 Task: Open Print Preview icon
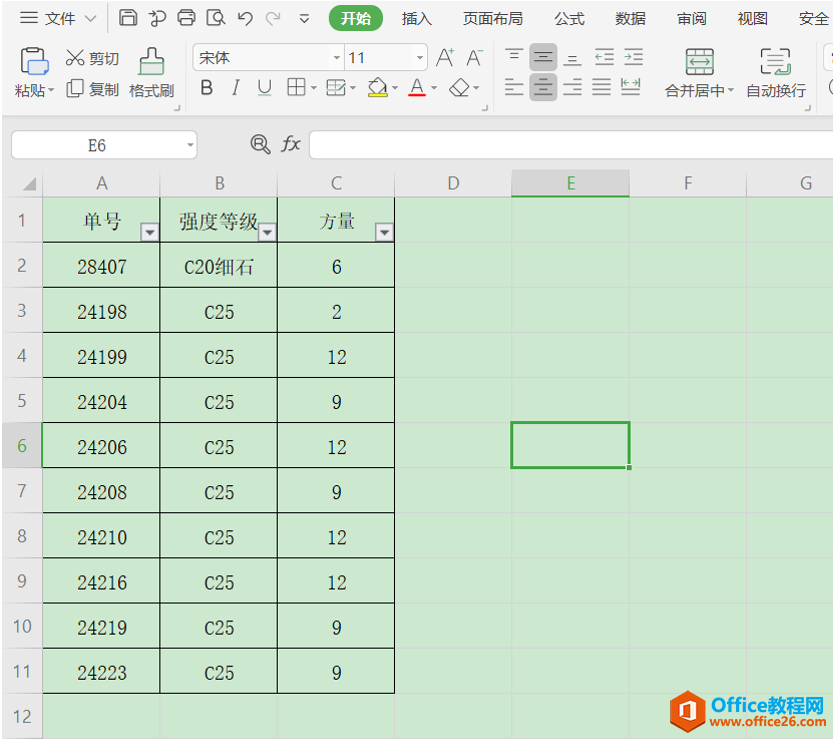tap(216, 18)
